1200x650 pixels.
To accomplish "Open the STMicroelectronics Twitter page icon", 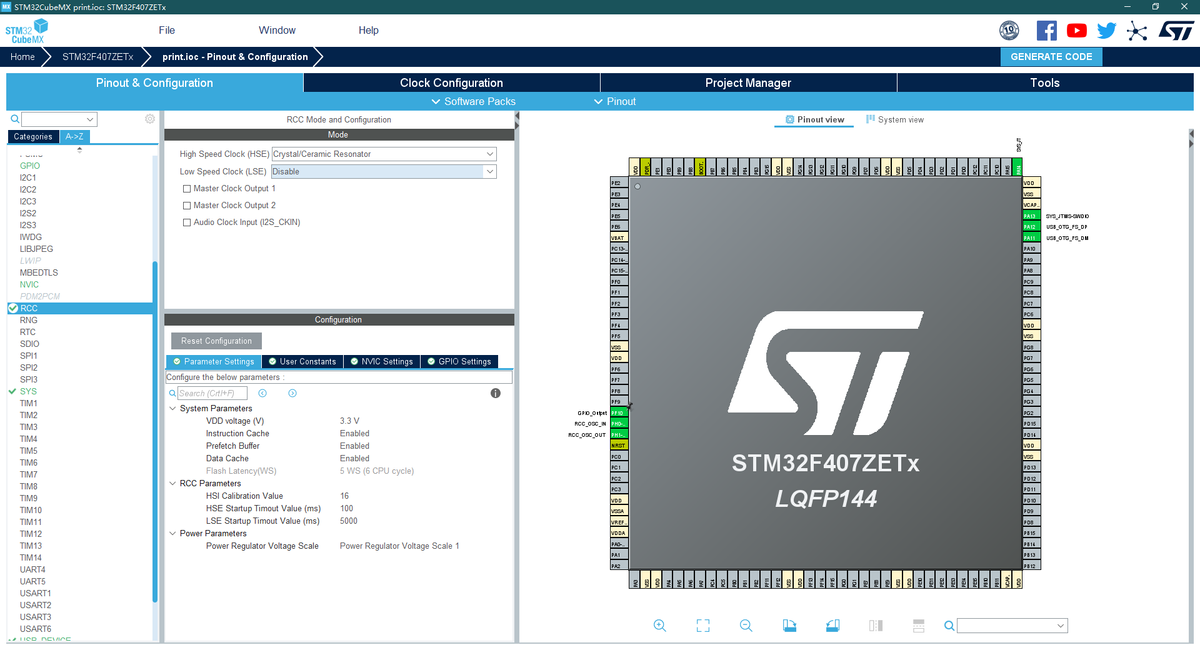I will pyautogui.click(x=1106, y=30).
